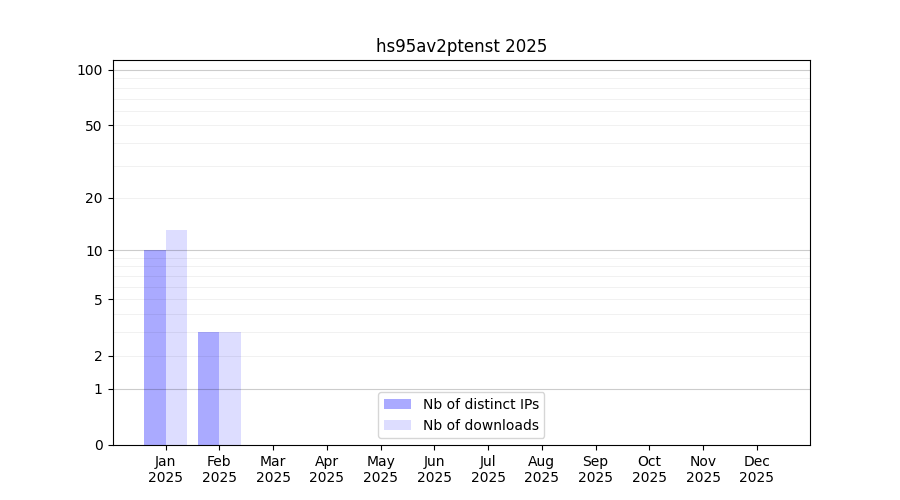
Task: Select the Mar 2025 axis label
Action: [x=273, y=469]
